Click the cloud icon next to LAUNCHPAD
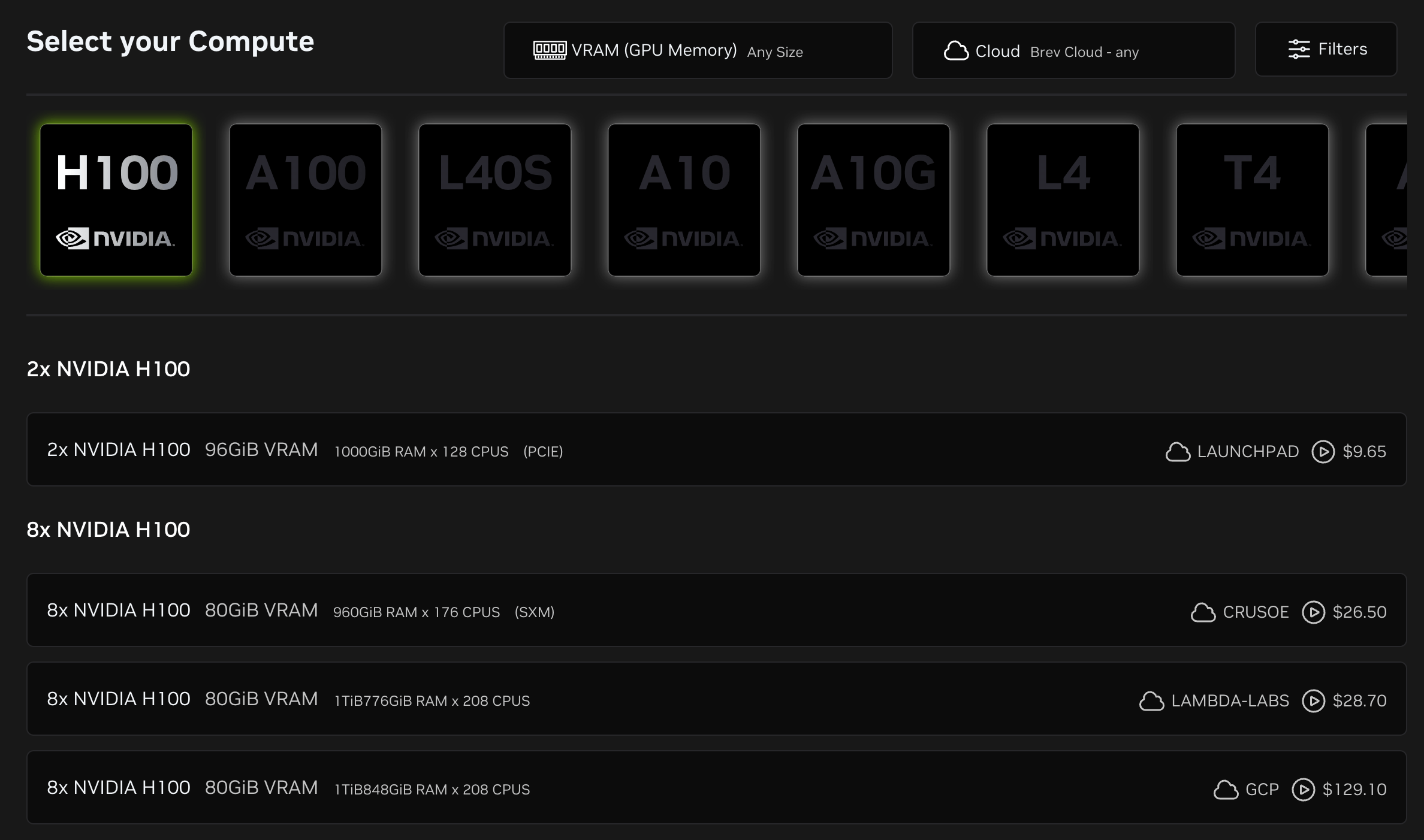Screen dimensions: 1424x840 [x=1178, y=452]
